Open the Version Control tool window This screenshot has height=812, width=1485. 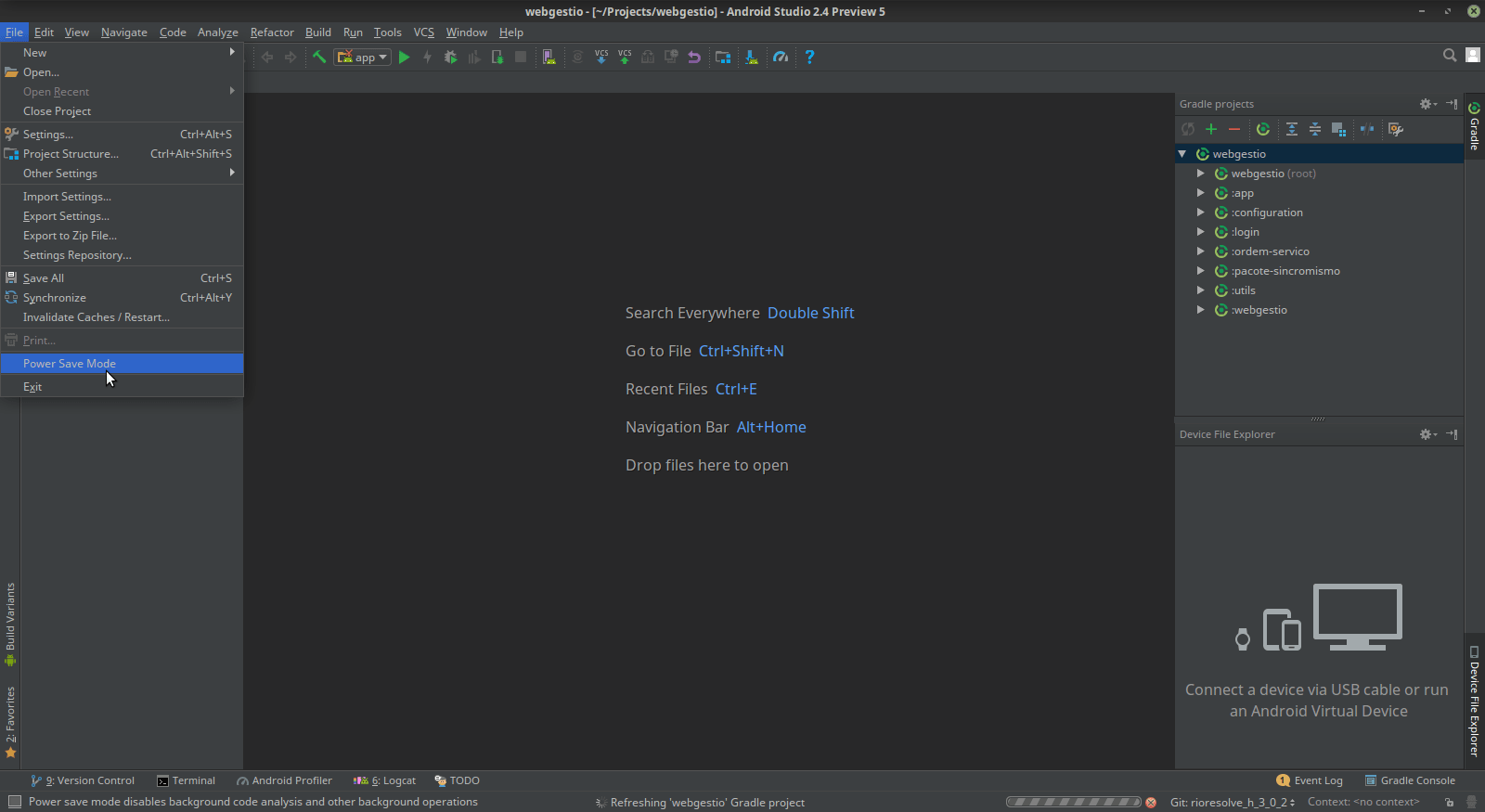point(83,781)
